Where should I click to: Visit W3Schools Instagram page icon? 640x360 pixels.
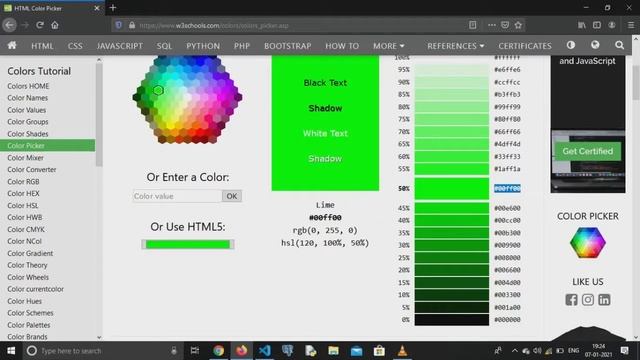point(588,300)
